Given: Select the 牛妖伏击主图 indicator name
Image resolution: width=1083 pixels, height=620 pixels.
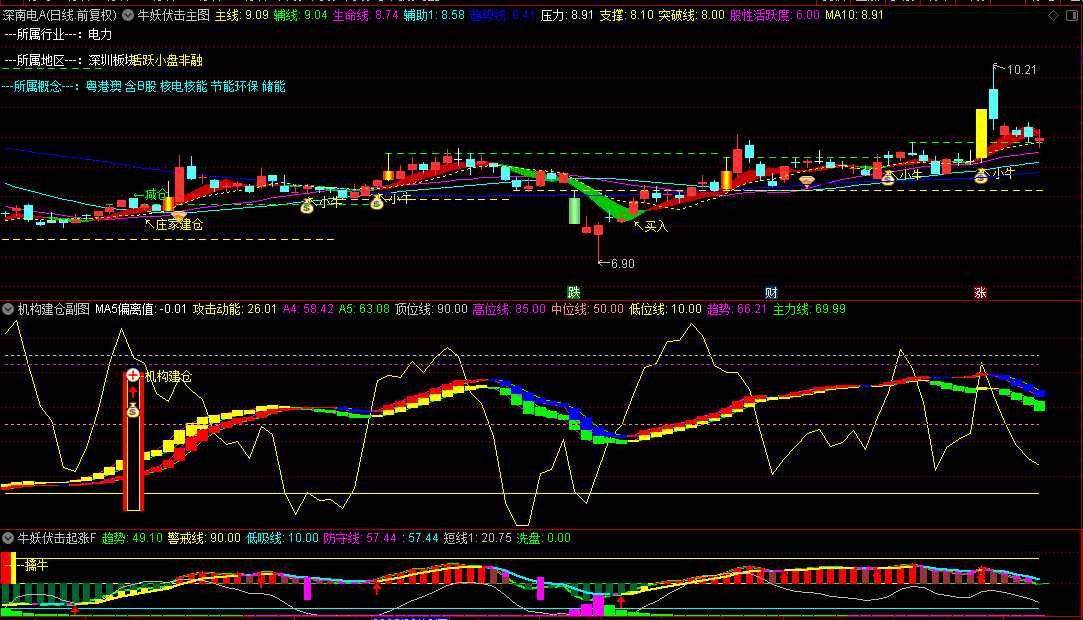Looking at the screenshot, I should 173,16.
